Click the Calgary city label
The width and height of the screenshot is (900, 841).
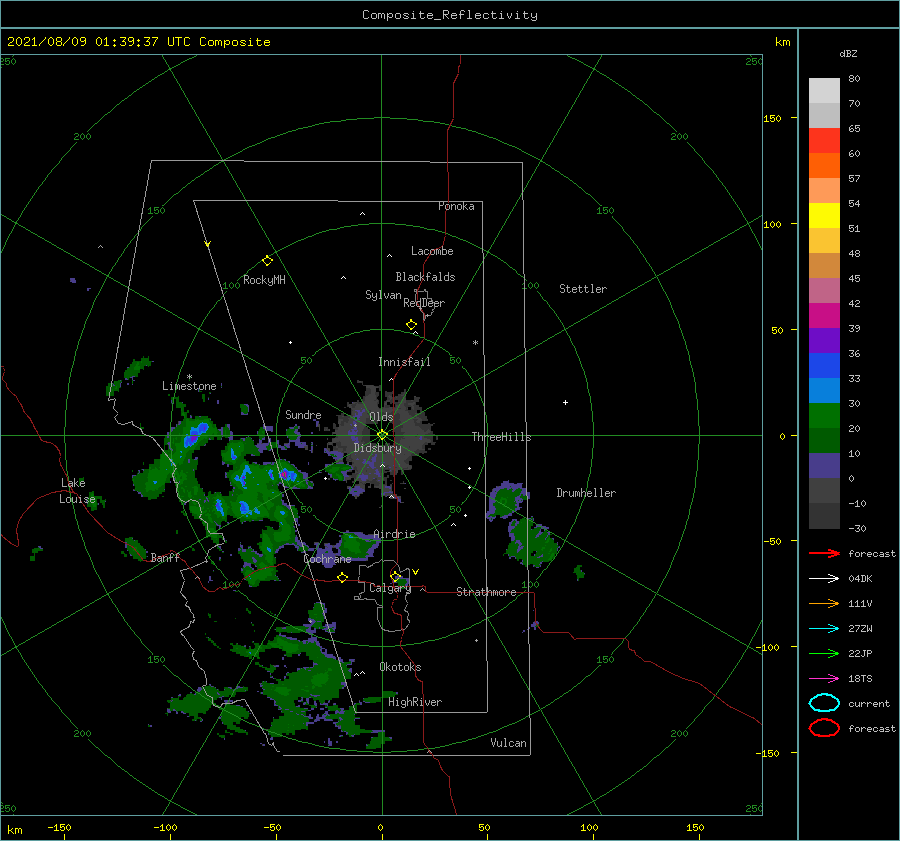(390, 588)
